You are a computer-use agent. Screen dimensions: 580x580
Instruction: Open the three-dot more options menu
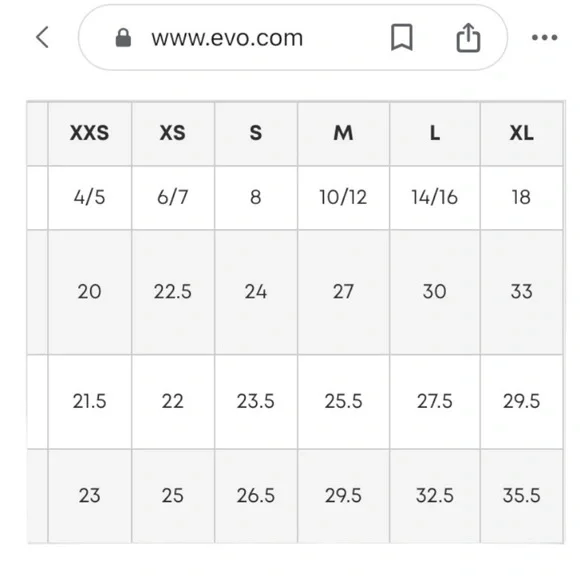click(544, 37)
